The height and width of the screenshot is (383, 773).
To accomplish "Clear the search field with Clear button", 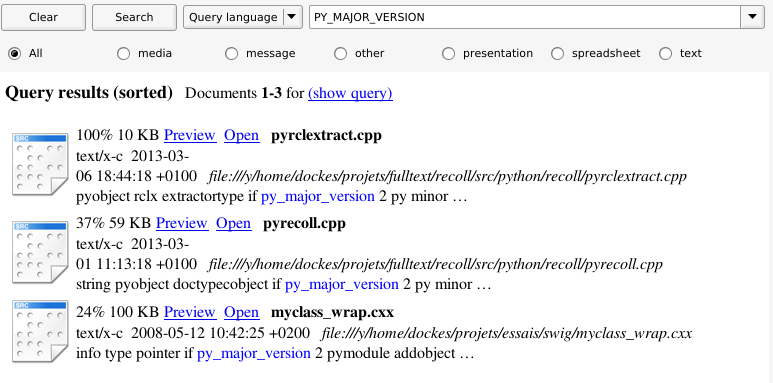I will [x=43, y=17].
